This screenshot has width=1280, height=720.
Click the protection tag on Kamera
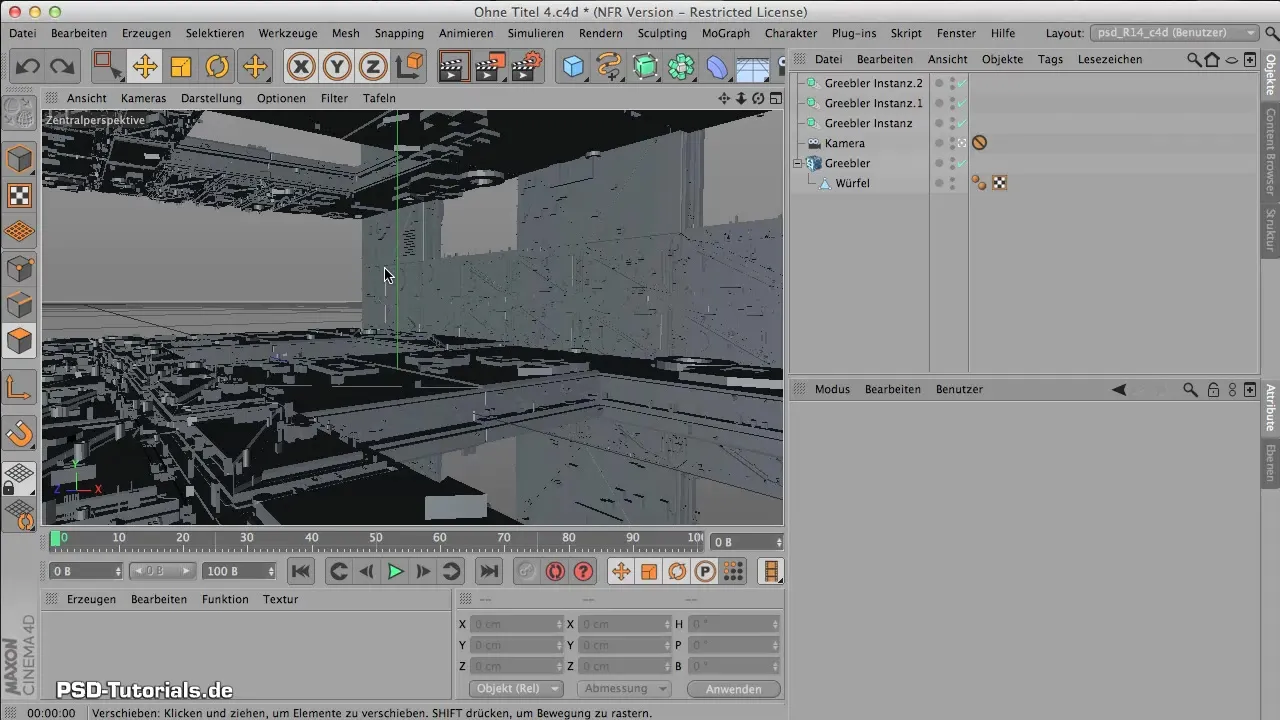coord(980,143)
